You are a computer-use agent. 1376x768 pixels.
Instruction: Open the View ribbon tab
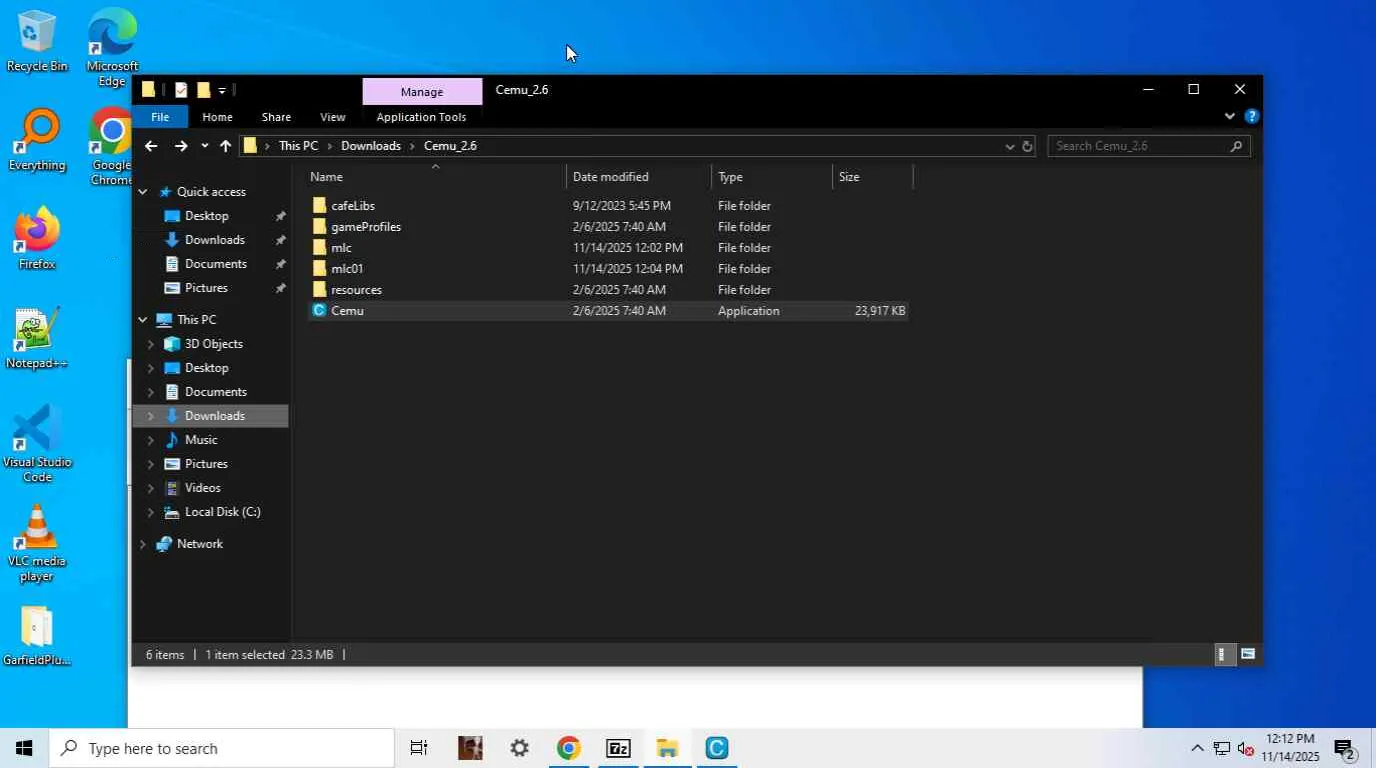click(x=333, y=117)
